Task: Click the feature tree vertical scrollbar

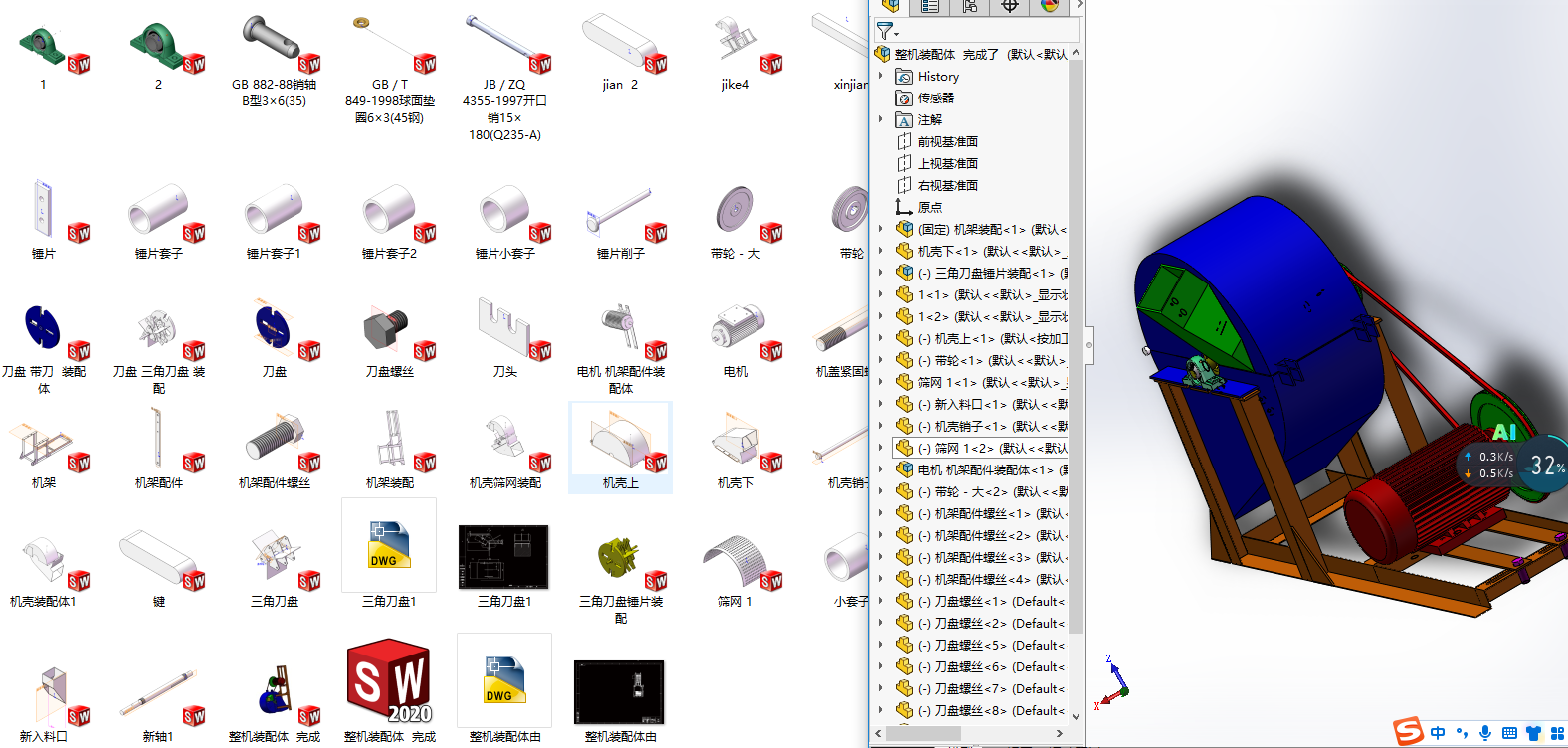Action: click(1076, 348)
